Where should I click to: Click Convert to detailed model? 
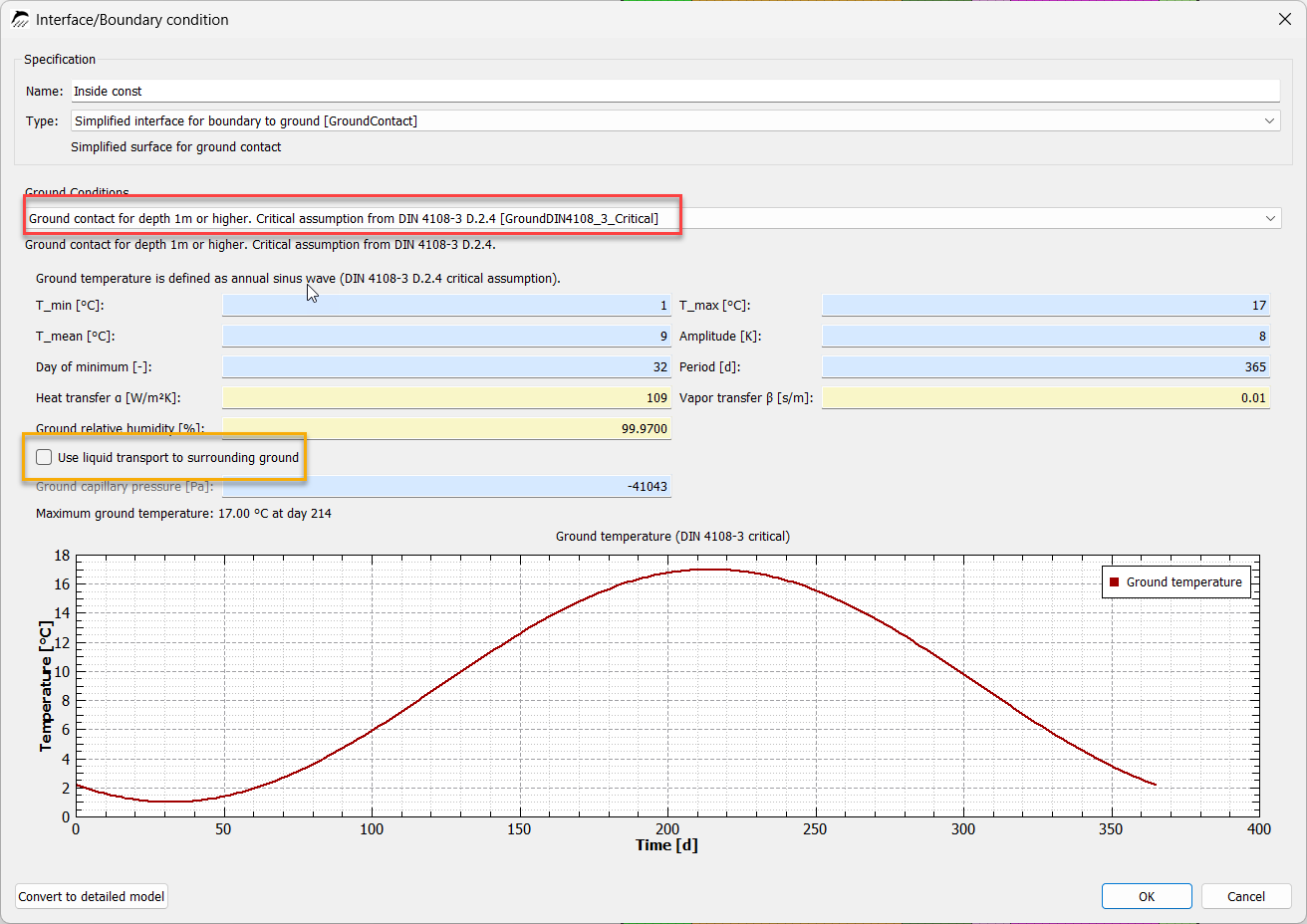(92, 896)
